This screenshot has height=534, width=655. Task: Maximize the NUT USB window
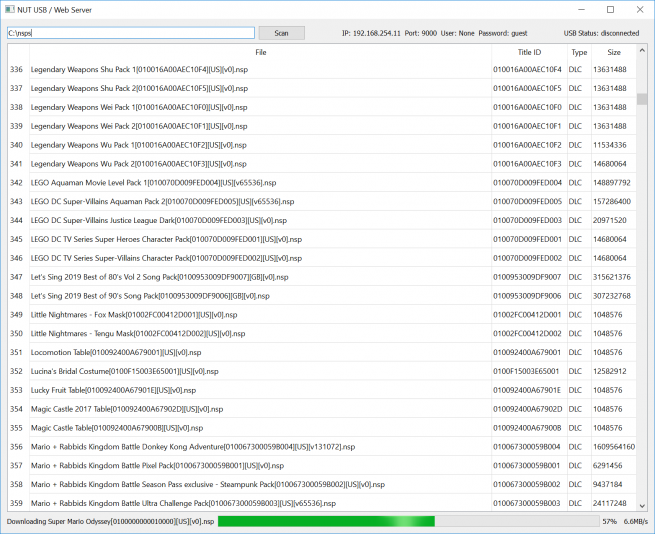coord(610,9)
